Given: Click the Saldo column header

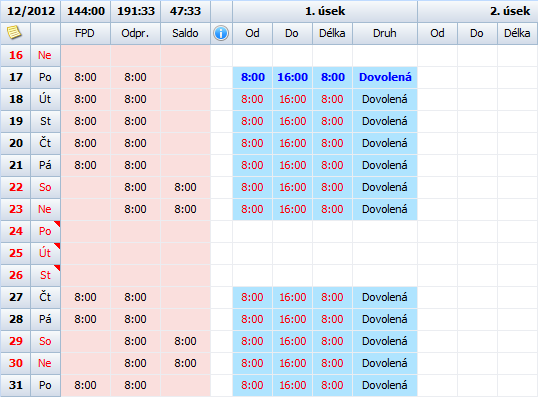Looking at the screenshot, I should pos(185,33).
